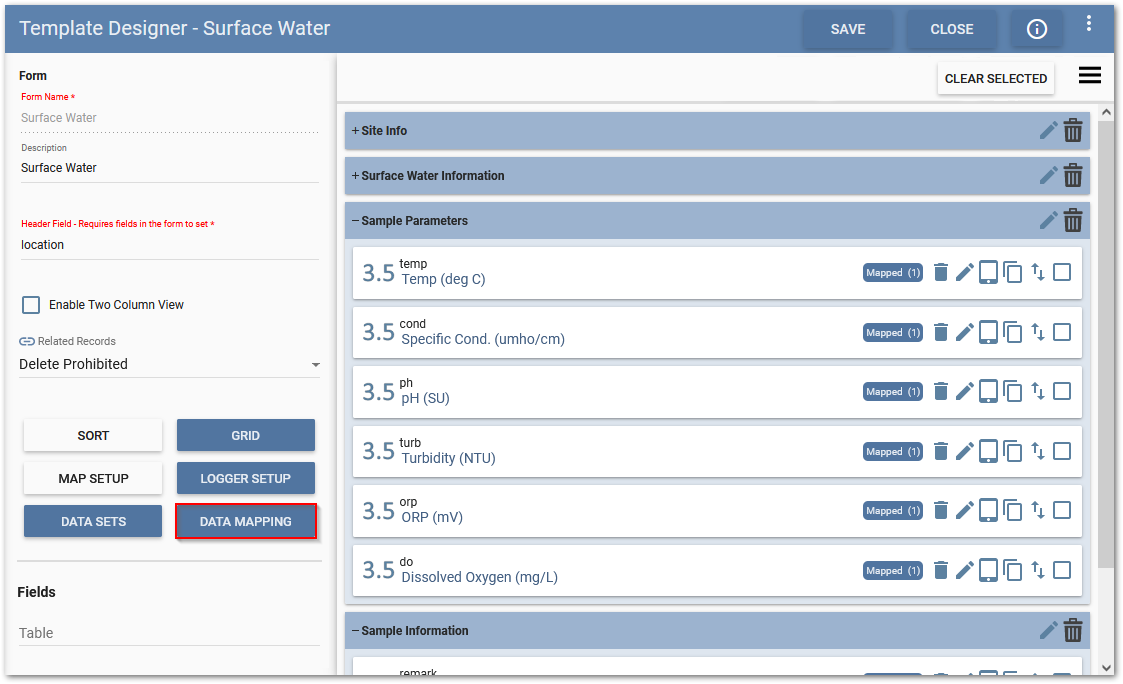
Task: Edit the Sample Parameters section
Action: click(x=1048, y=220)
